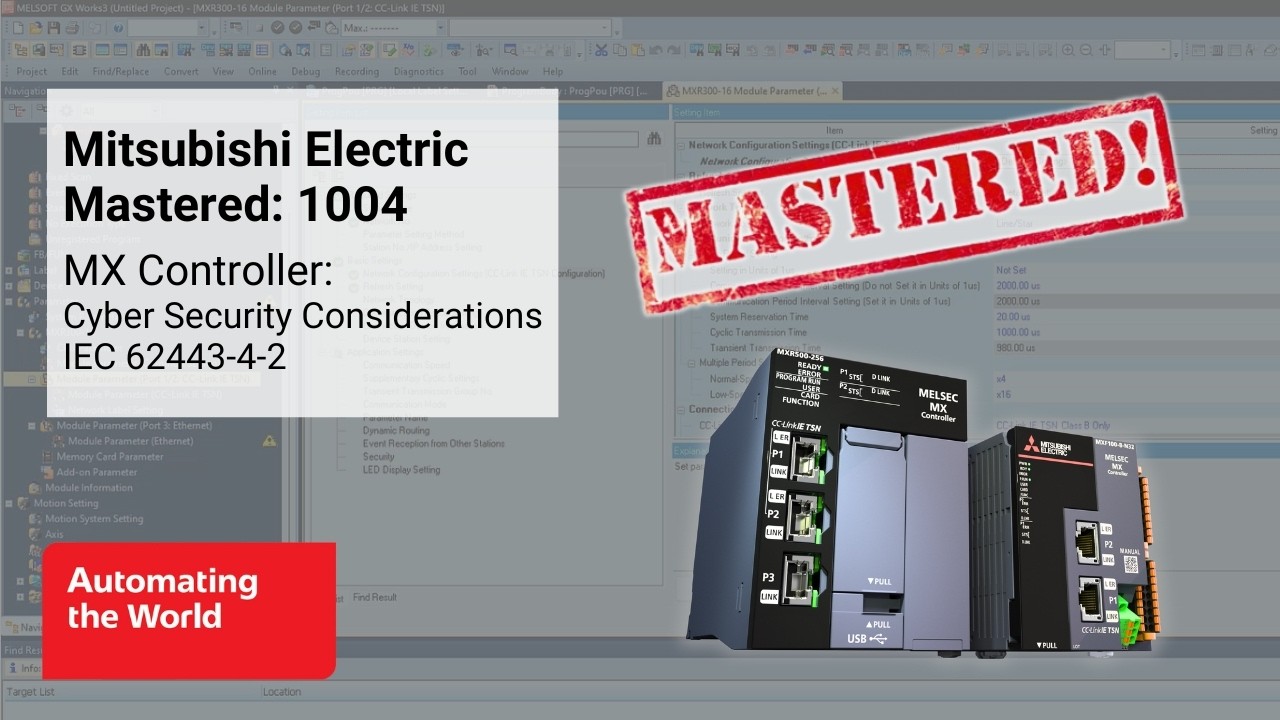Click the cloud icon left of Max field
1280x720 pixels.
331,27
